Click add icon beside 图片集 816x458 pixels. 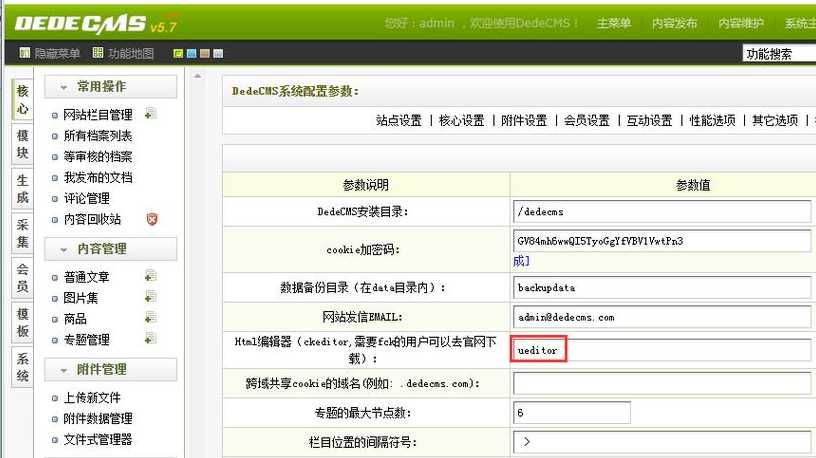pos(150,297)
